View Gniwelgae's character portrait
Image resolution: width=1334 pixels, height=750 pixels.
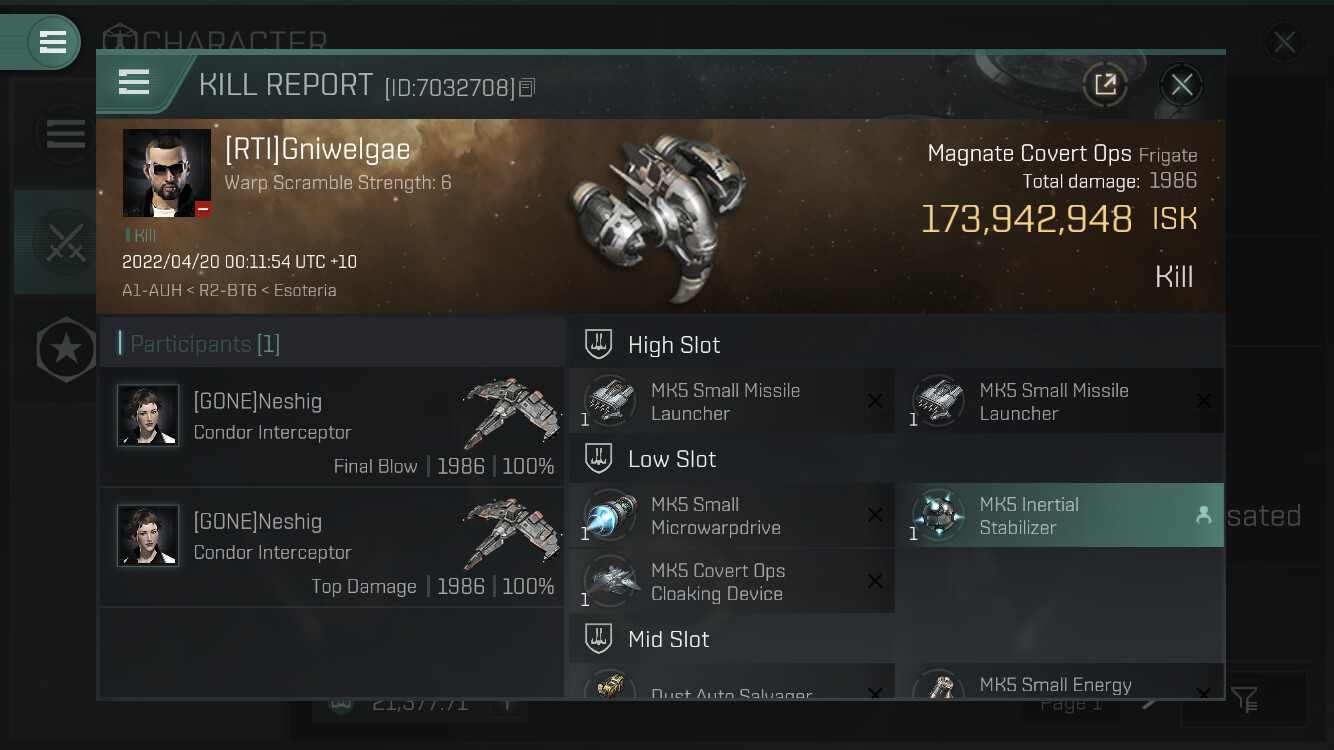pyautogui.click(x=167, y=173)
